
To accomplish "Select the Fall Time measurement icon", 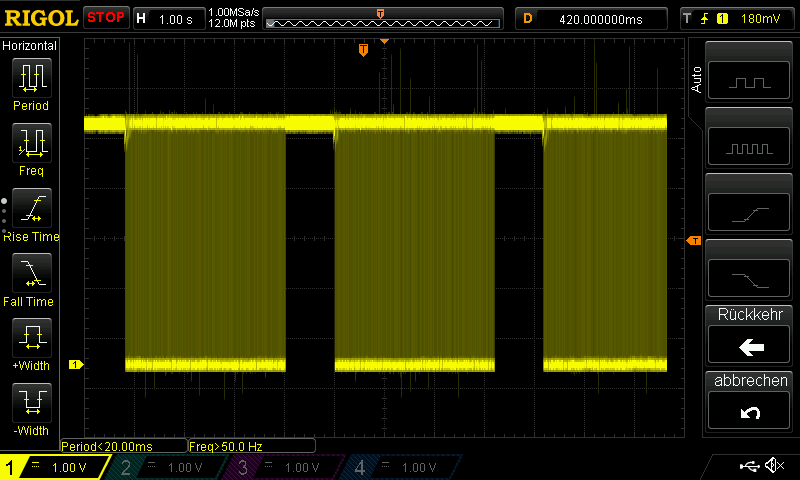I will [32, 273].
